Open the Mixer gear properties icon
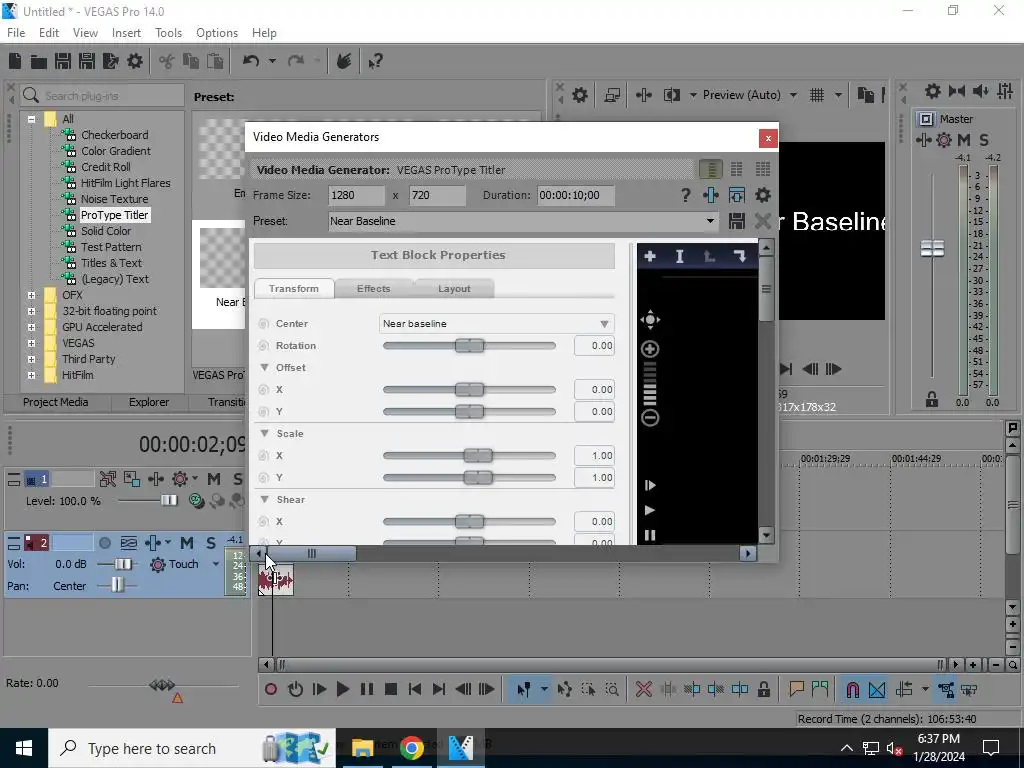1024x768 pixels. point(933,91)
